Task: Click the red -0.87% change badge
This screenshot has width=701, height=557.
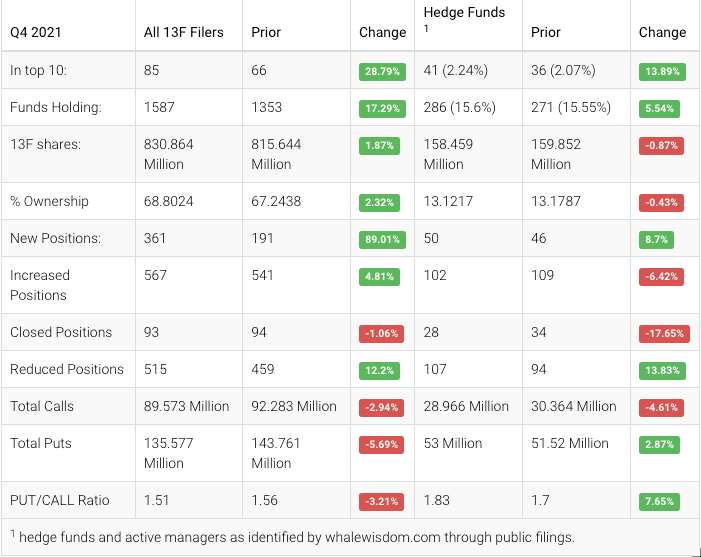Action: [662, 145]
